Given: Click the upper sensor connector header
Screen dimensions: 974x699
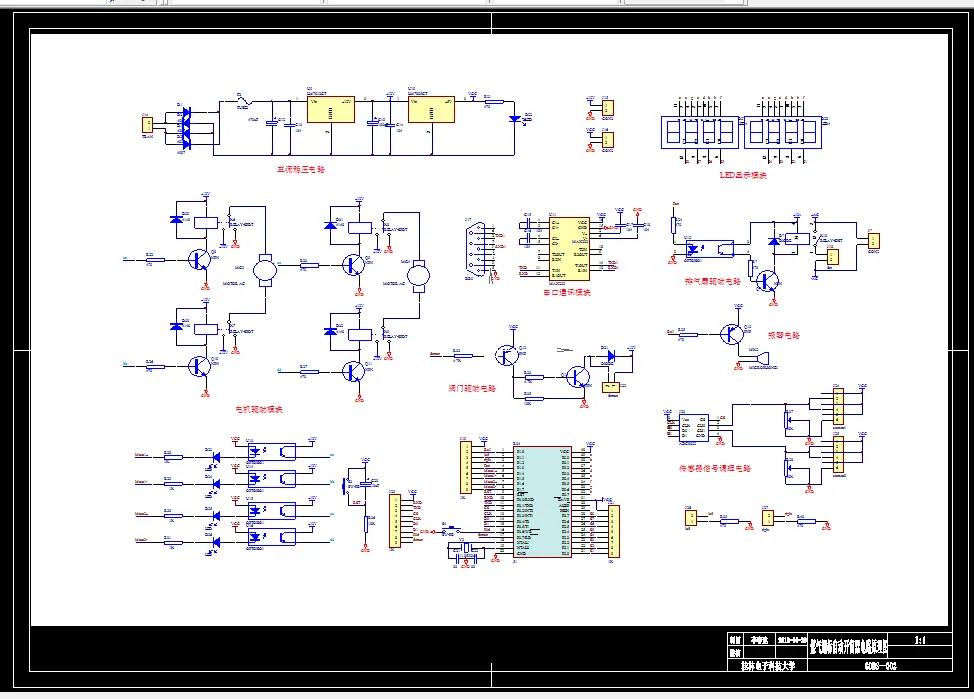Looking at the screenshot, I should tap(838, 407).
